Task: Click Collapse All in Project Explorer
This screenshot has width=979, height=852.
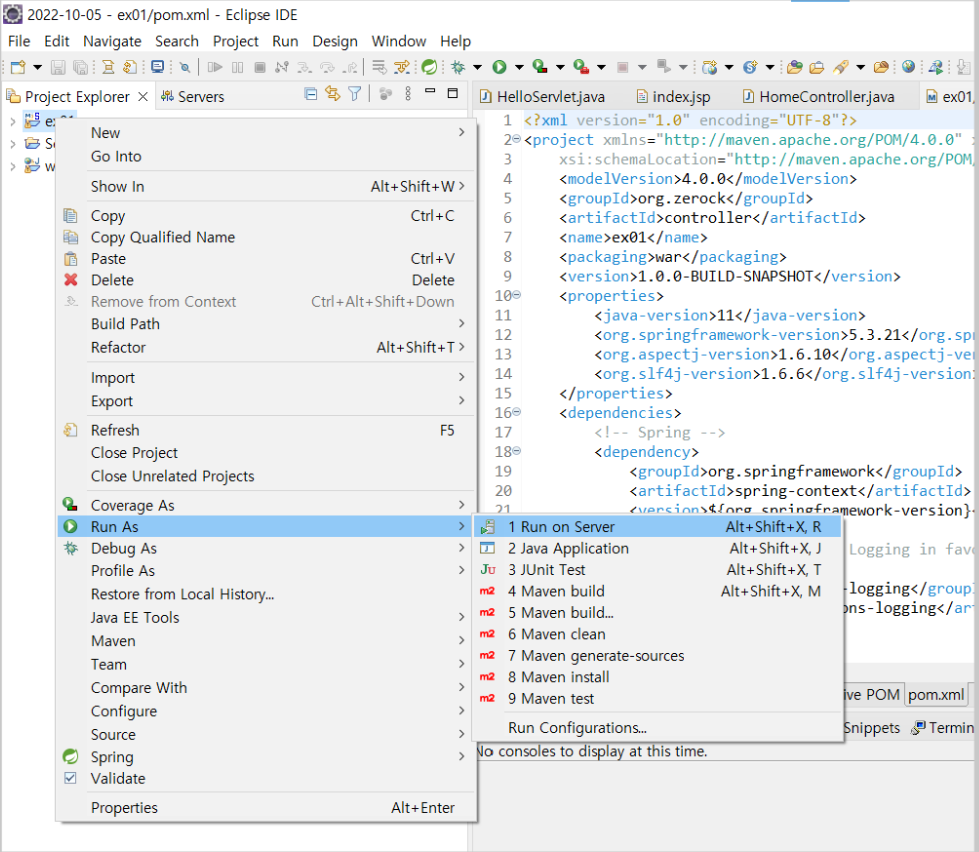Action: coord(310,94)
